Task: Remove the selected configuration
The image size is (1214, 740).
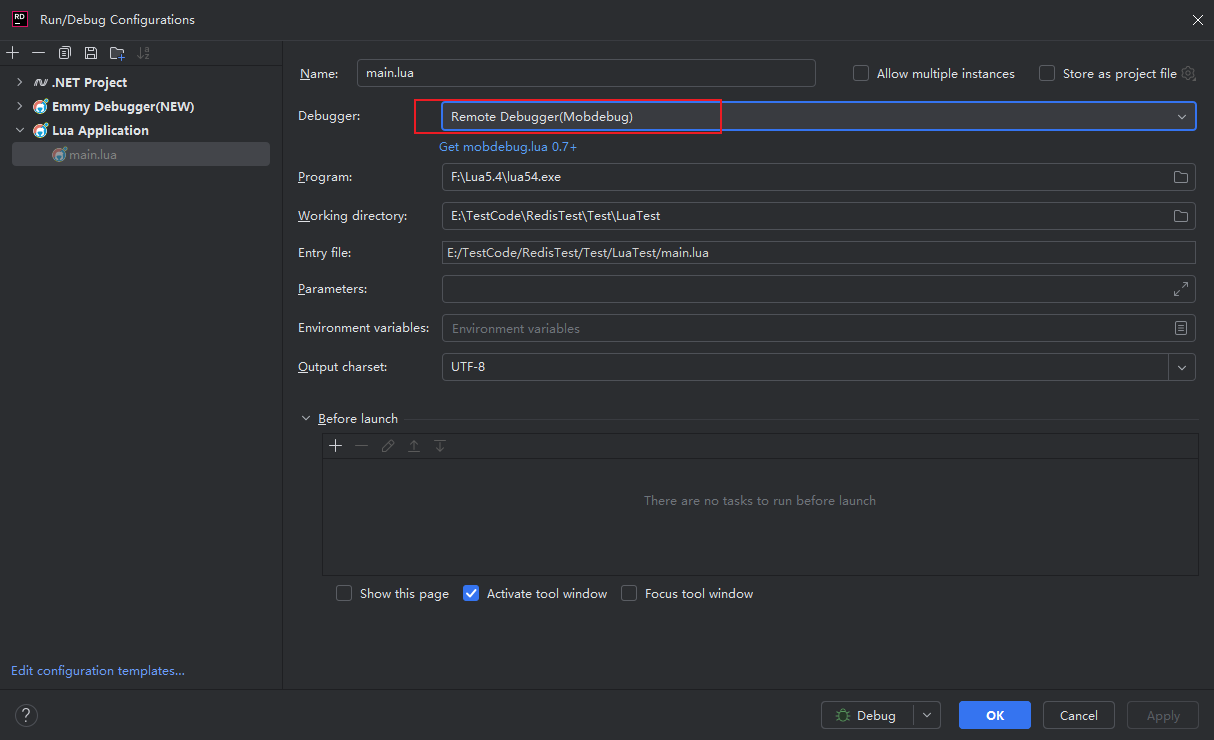Action: pos(39,53)
